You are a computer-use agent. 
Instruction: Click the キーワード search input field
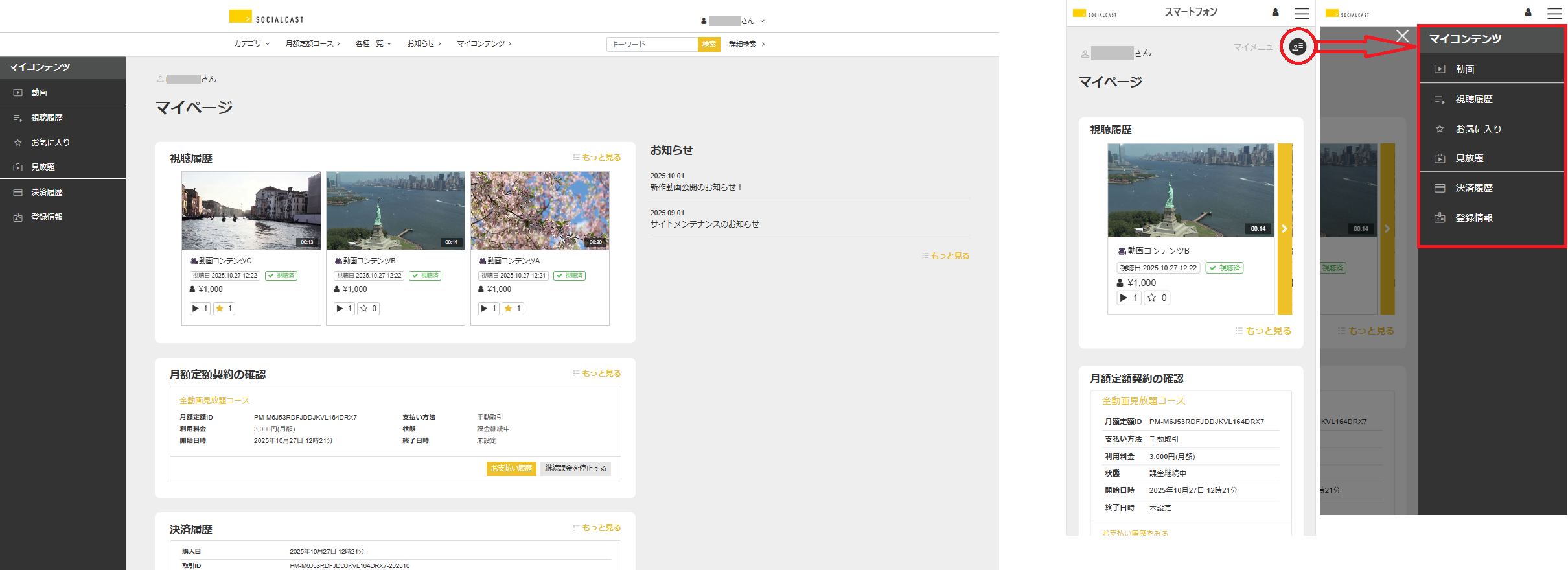652,44
